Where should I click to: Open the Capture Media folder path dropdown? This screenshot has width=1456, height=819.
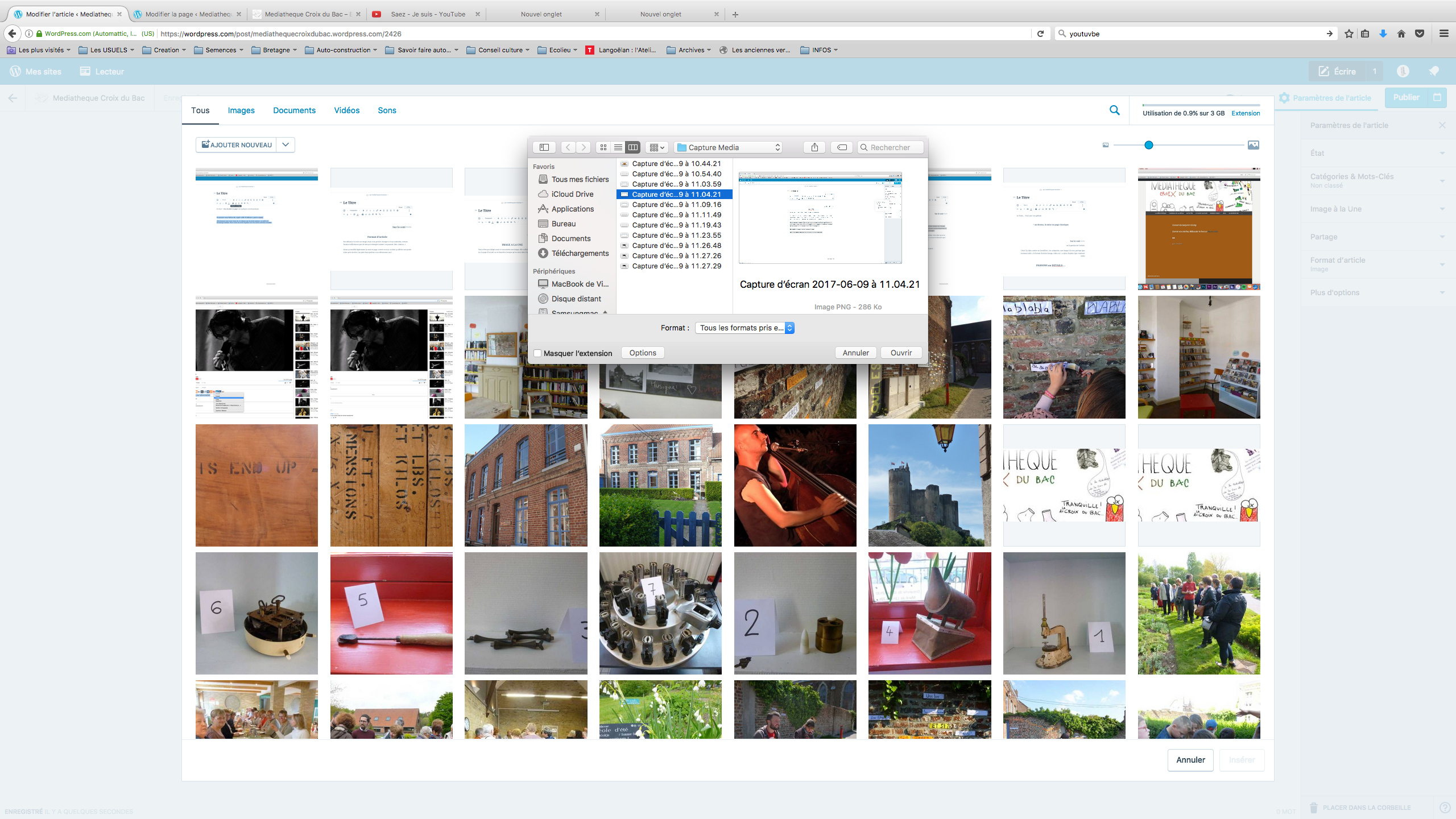point(728,147)
